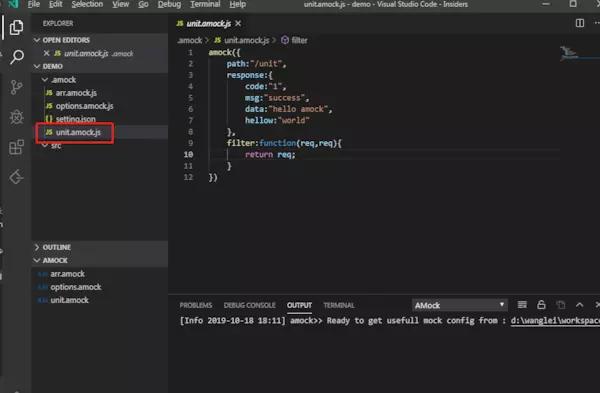Maximize the panel with up chevron
Image resolution: width=600 pixels, height=393 pixels.
point(579,305)
